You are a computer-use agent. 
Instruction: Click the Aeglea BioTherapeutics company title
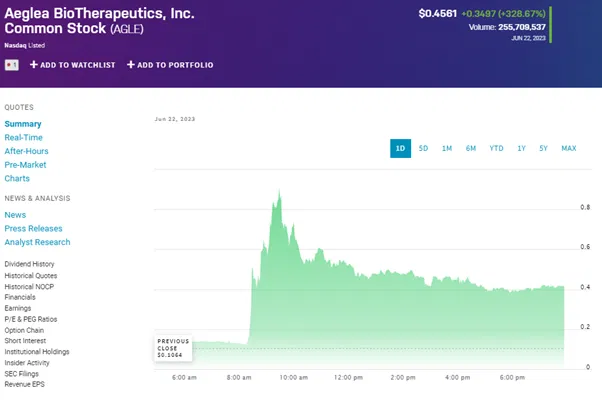(x=99, y=21)
